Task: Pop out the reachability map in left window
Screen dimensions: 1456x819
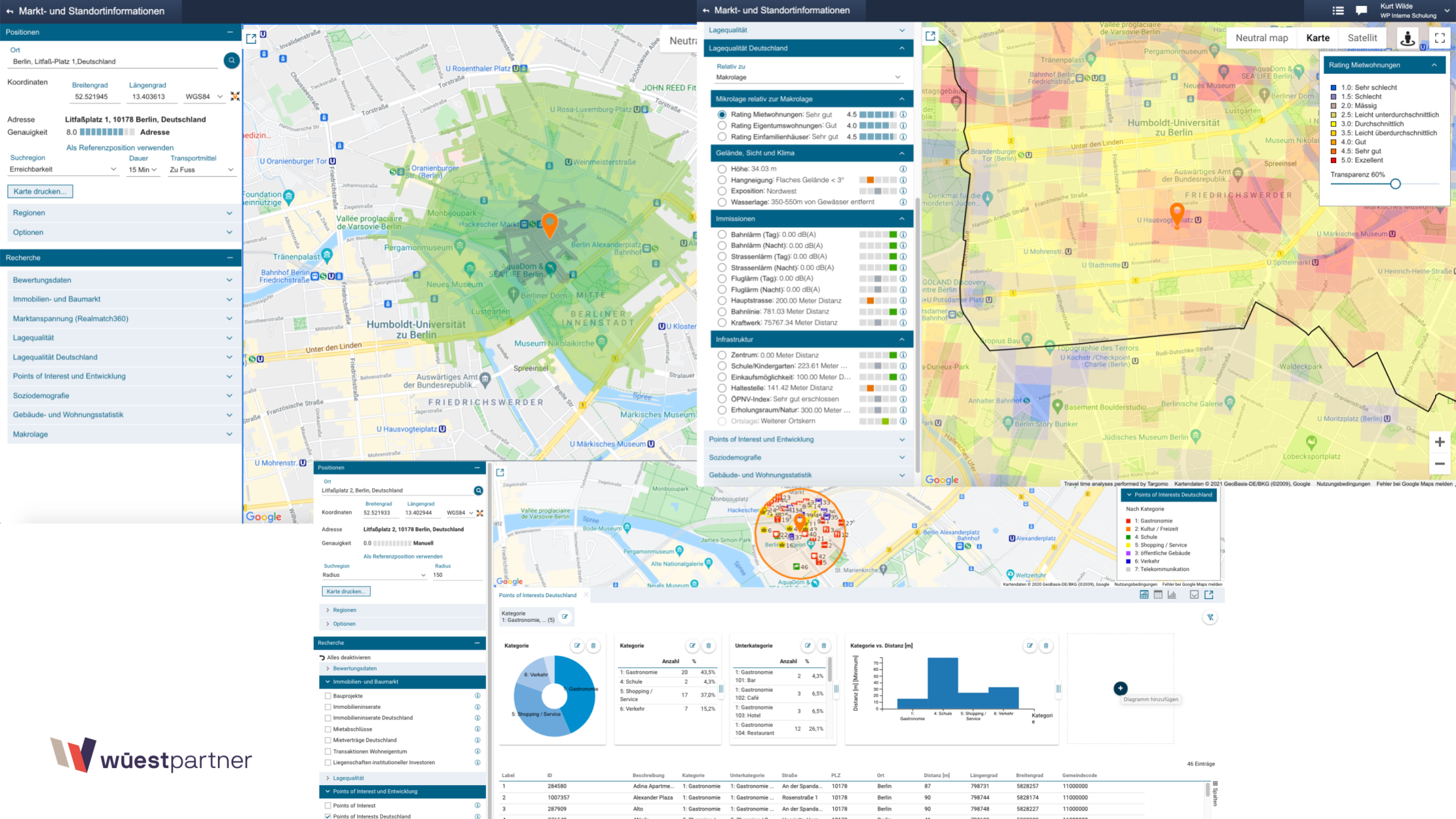Action: click(x=251, y=39)
